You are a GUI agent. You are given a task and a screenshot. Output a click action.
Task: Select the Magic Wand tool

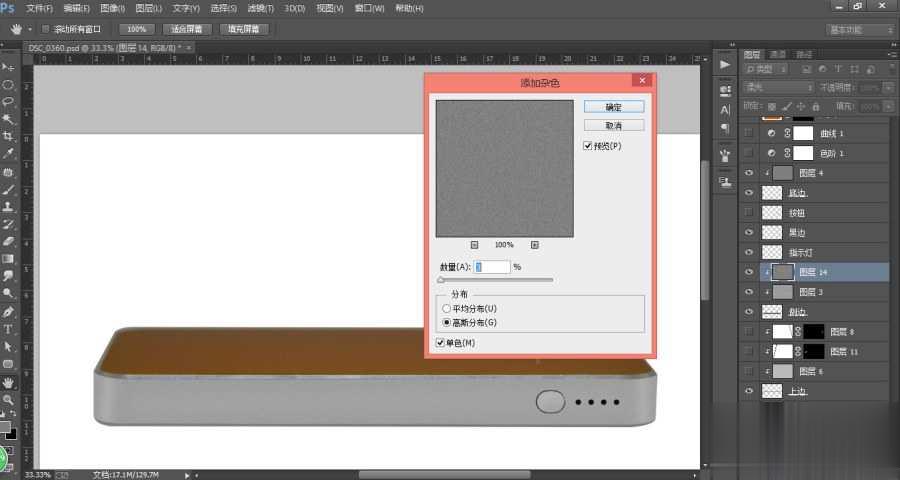(8, 119)
